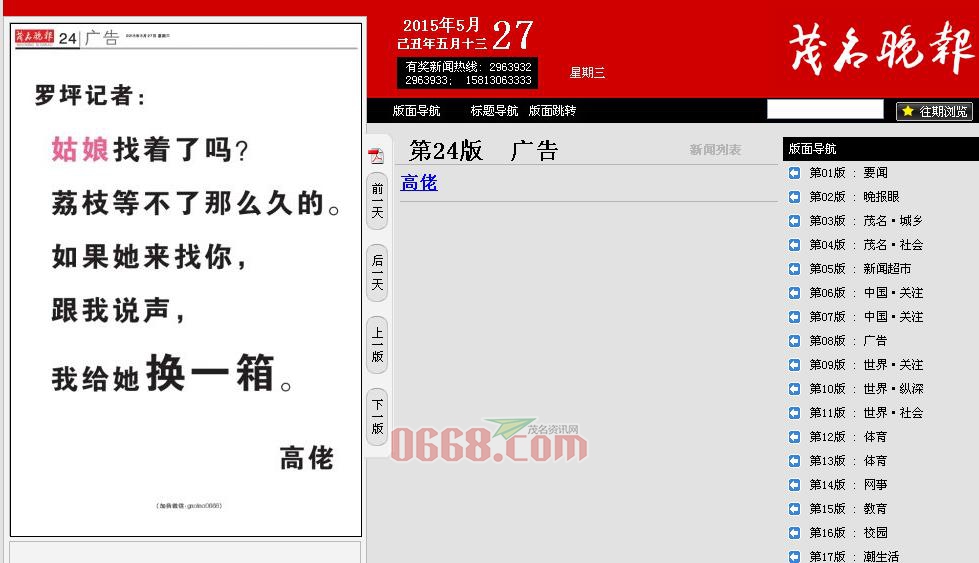Screen dimensions: 979x563
Task: Click arrow icon beside 第09版 世界·关注
Action: pyautogui.click(x=794, y=365)
